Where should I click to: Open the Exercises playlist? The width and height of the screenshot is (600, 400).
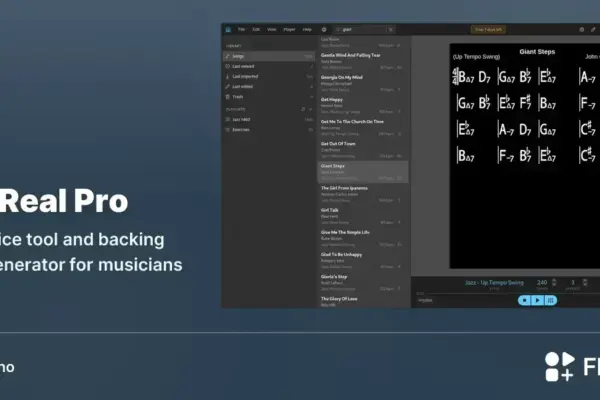269,130
